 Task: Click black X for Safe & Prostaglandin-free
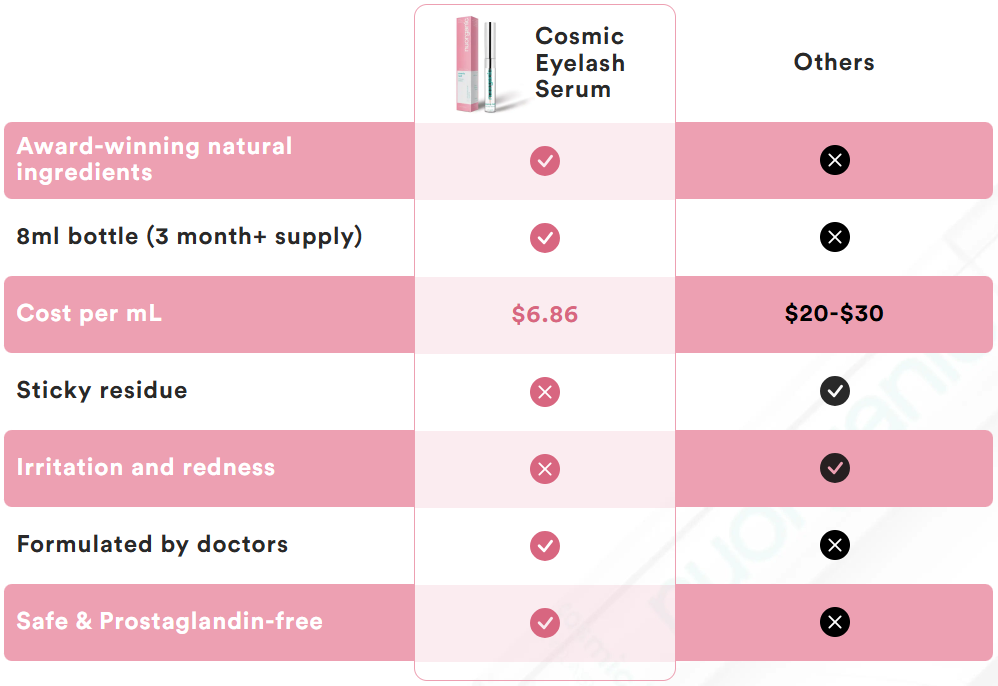click(835, 622)
